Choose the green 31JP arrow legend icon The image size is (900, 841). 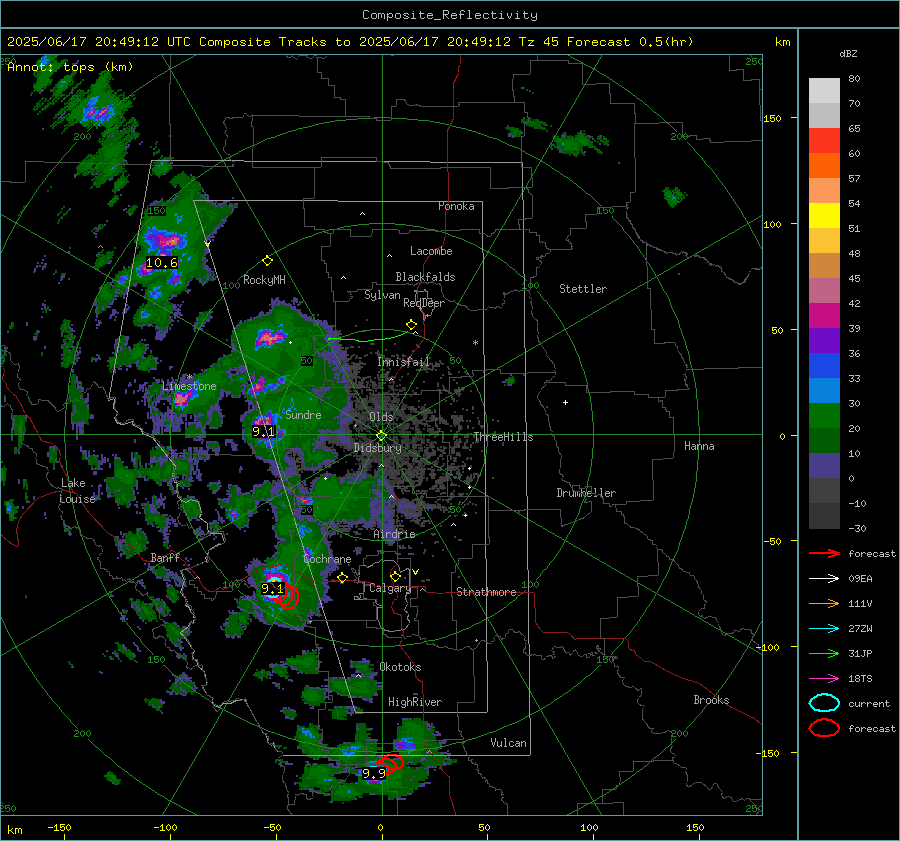coord(824,653)
